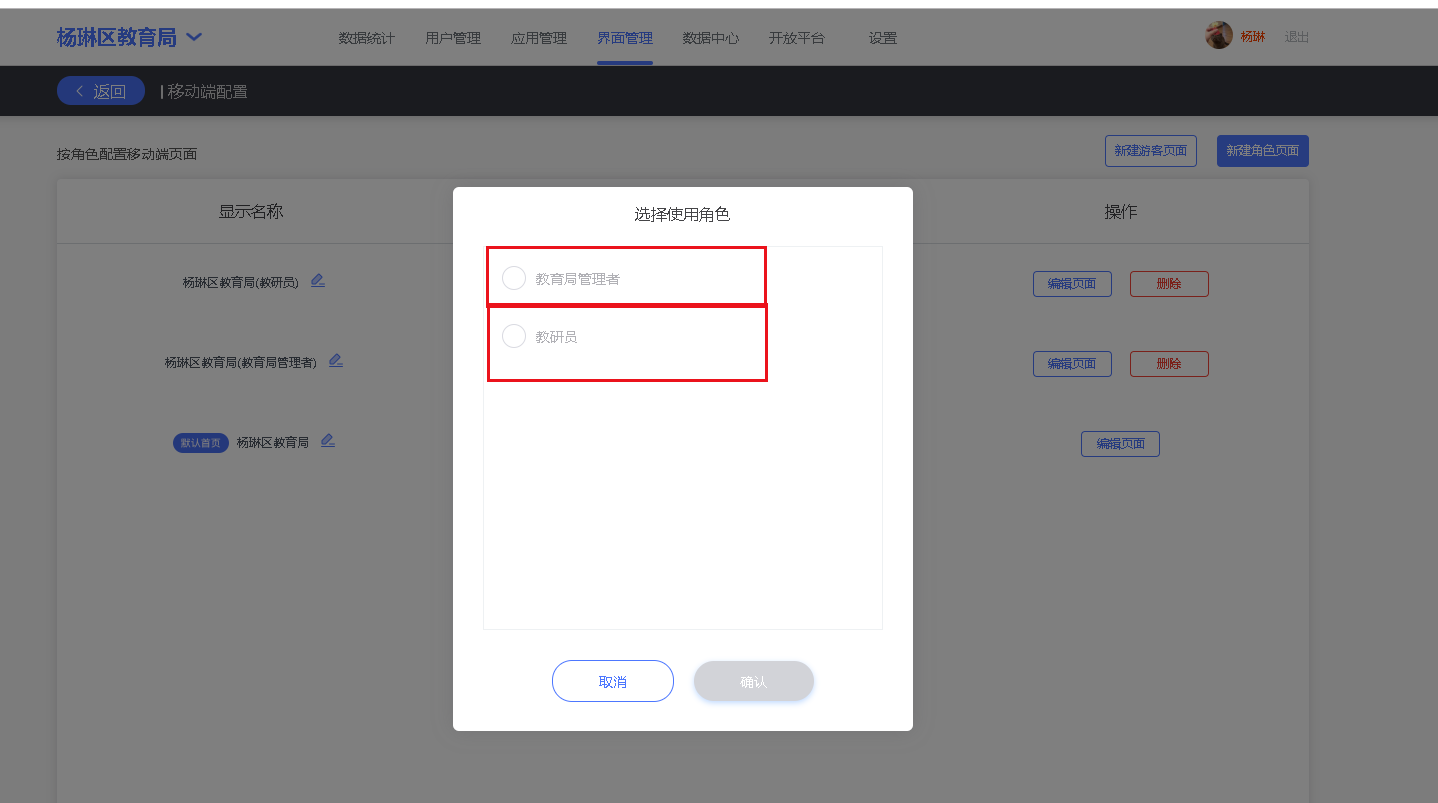Select the 教研员 role radio button

pos(514,336)
